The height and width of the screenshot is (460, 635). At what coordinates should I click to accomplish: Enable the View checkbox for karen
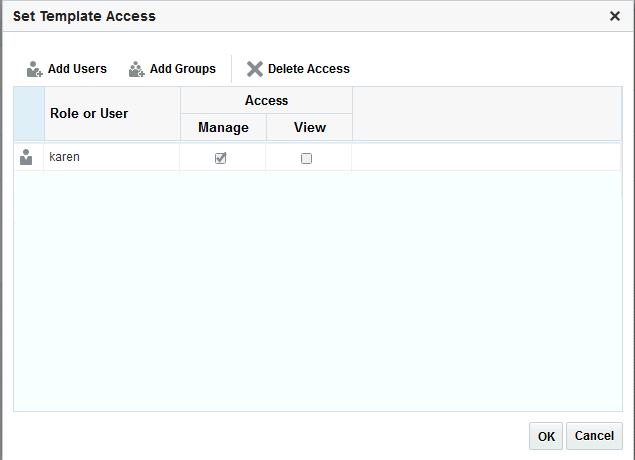point(307,158)
